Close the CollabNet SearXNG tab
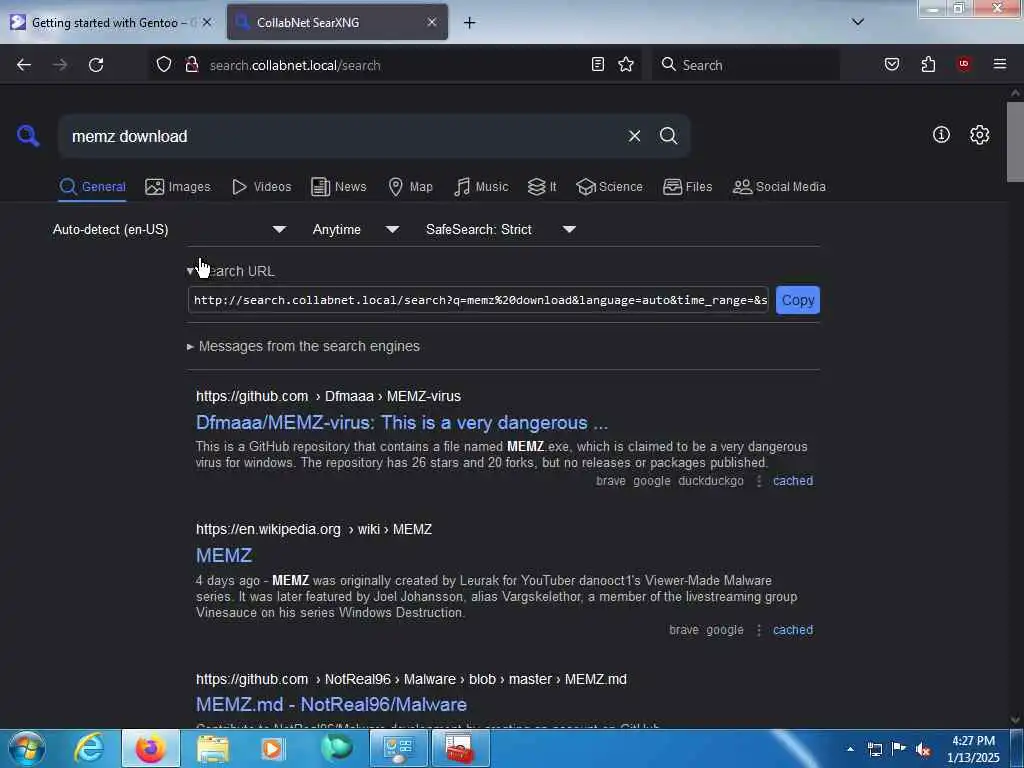 (x=432, y=22)
